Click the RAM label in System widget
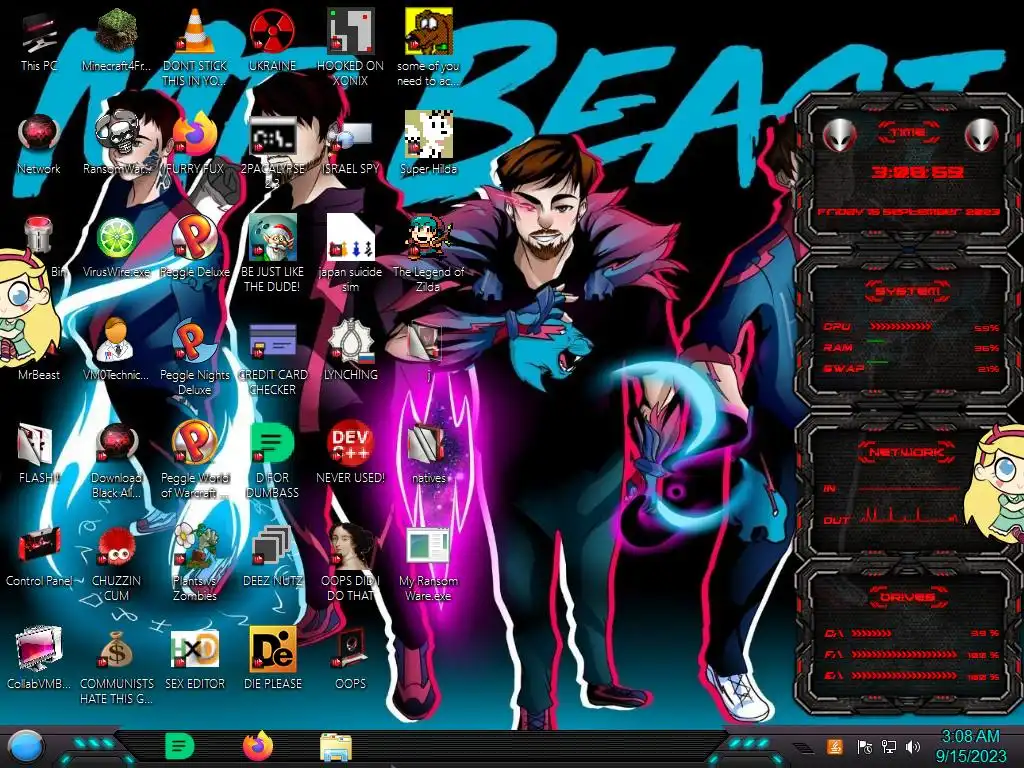The image size is (1024, 768). click(838, 347)
